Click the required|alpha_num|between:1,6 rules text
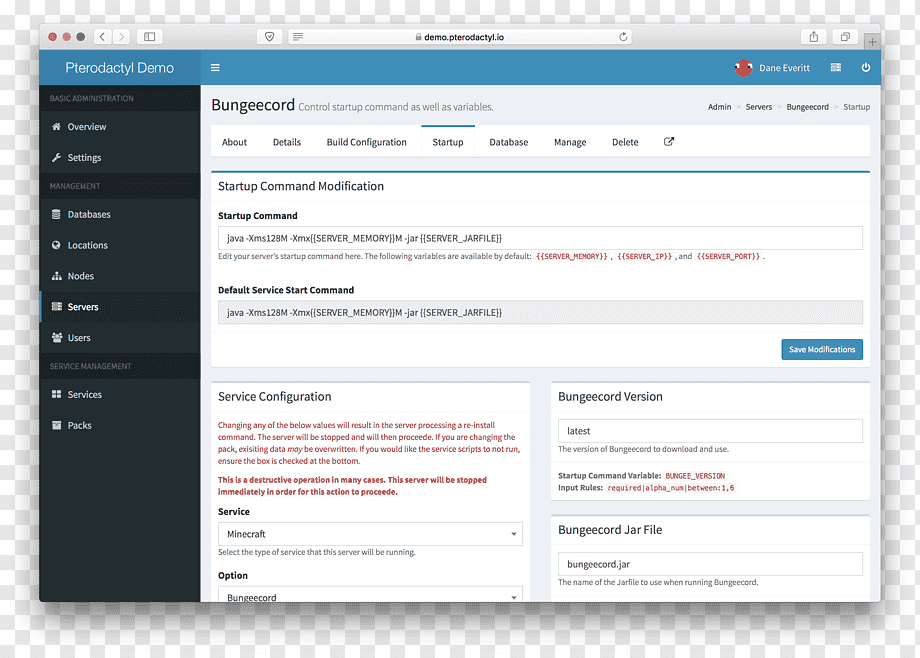This screenshot has height=658, width=920. click(671, 488)
